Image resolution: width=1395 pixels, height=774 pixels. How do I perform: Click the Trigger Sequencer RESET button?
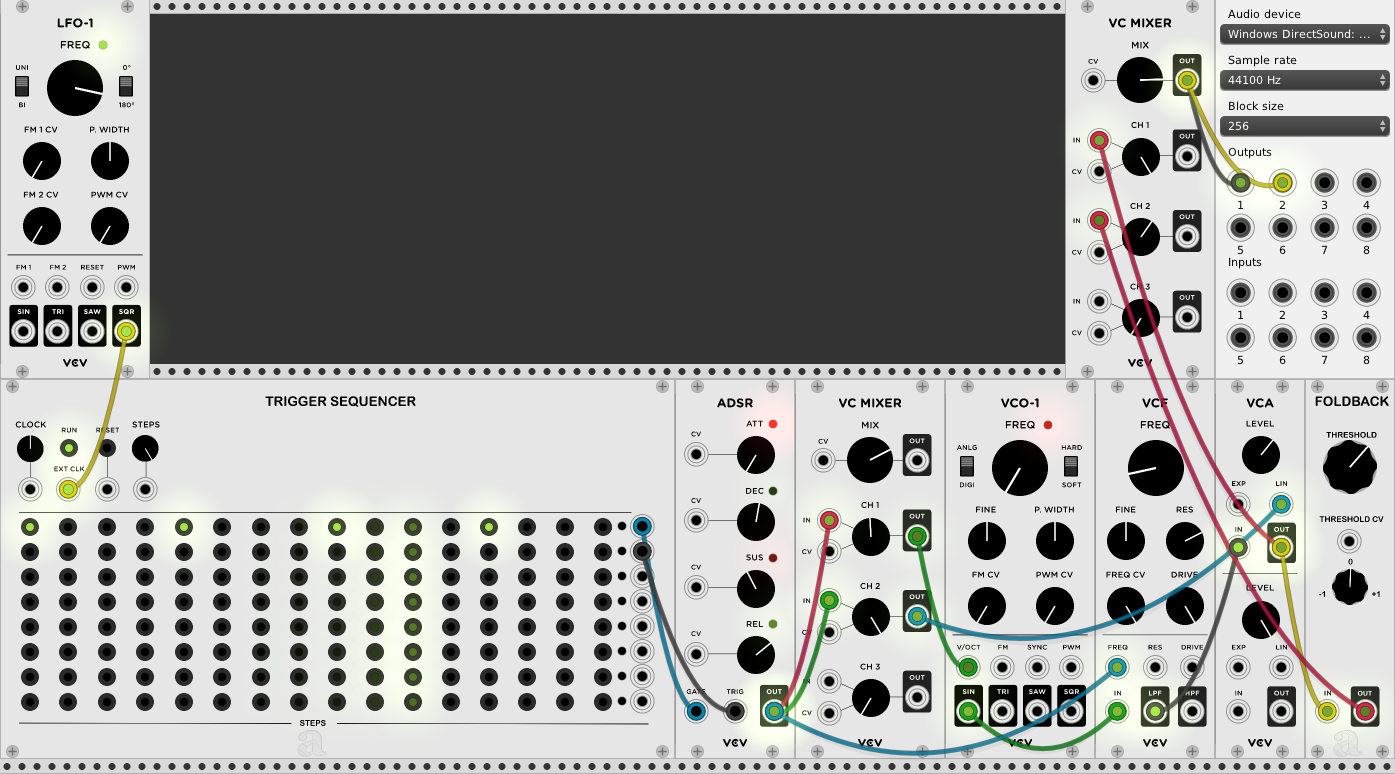[x=107, y=448]
